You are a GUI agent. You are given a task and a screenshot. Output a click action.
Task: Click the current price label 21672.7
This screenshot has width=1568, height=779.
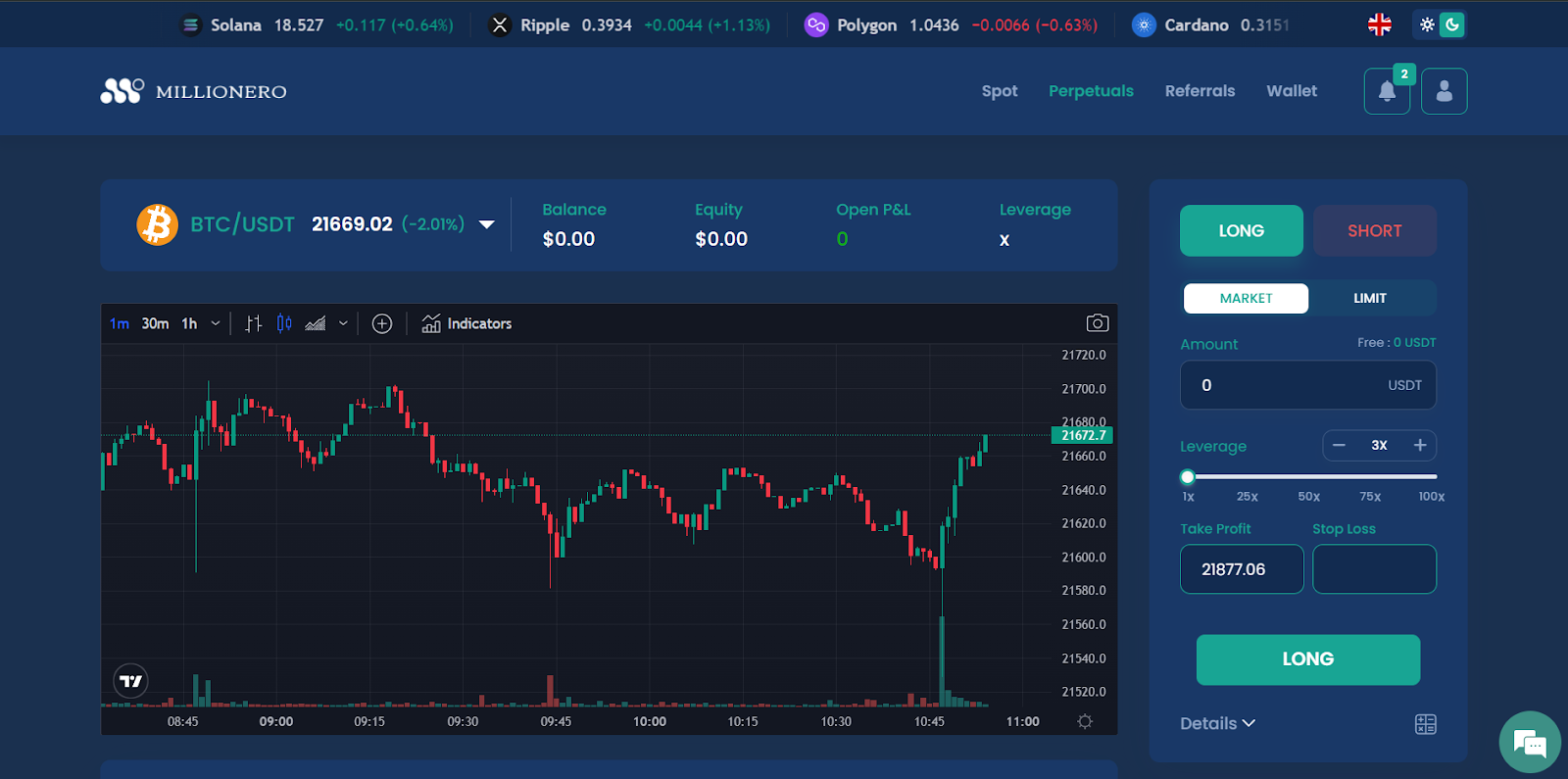pos(1082,435)
